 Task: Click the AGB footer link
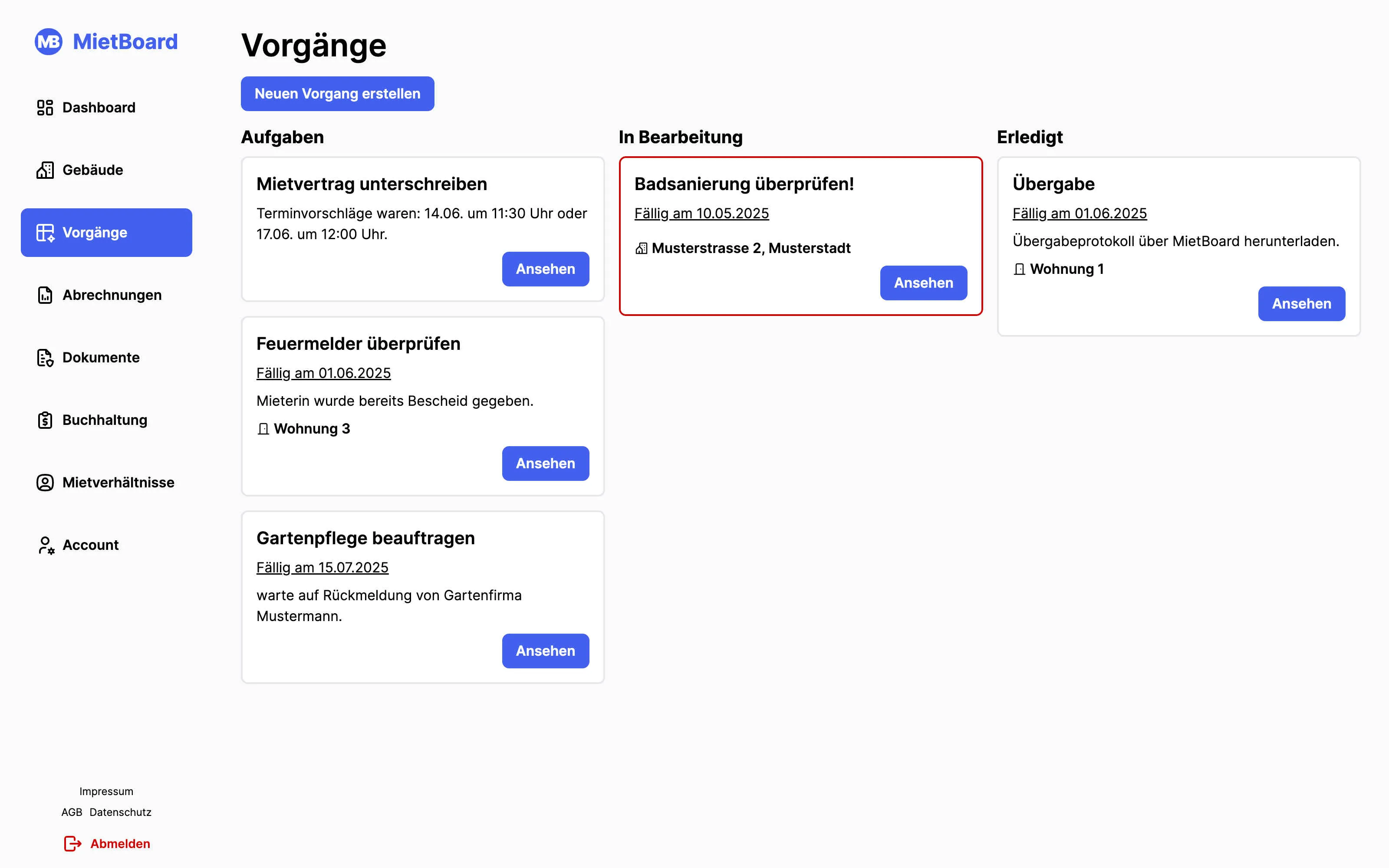coord(72,812)
